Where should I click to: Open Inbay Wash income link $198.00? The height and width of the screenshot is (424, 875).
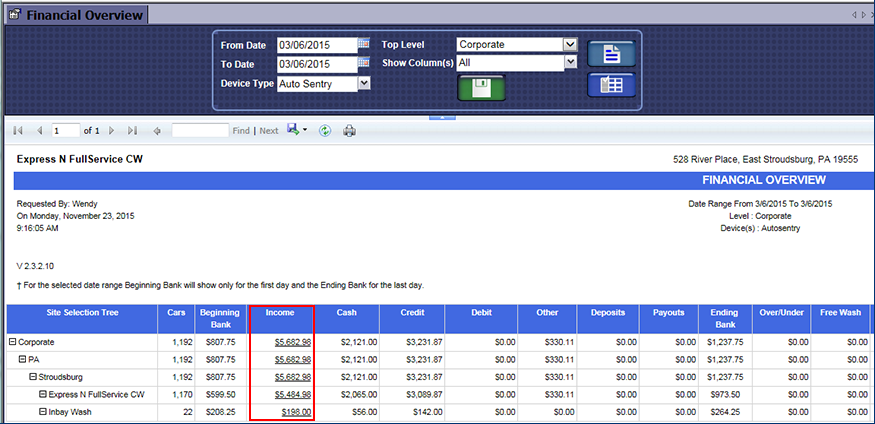[295, 411]
